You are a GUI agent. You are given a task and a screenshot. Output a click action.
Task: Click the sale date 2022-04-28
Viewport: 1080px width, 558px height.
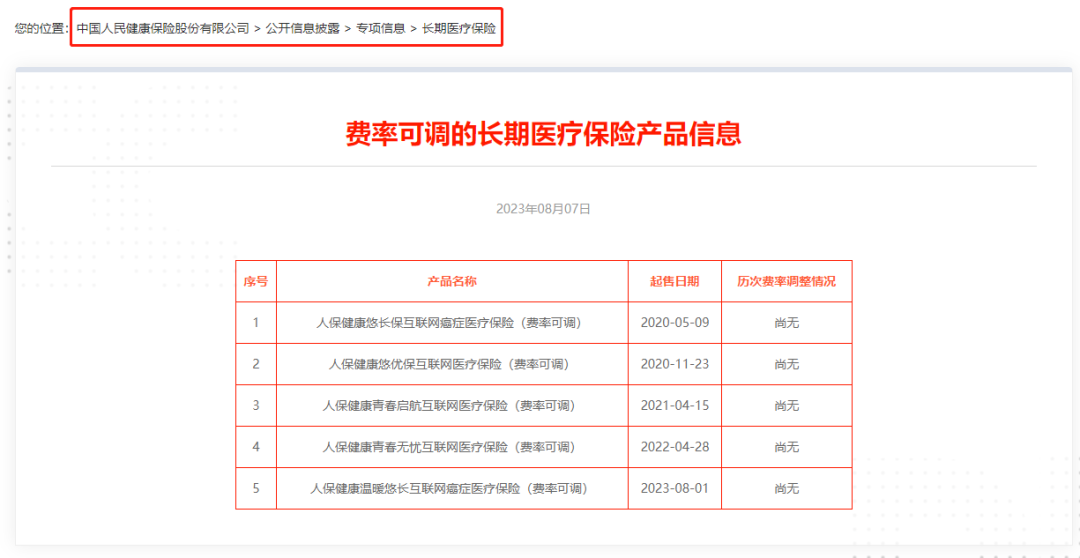click(674, 447)
